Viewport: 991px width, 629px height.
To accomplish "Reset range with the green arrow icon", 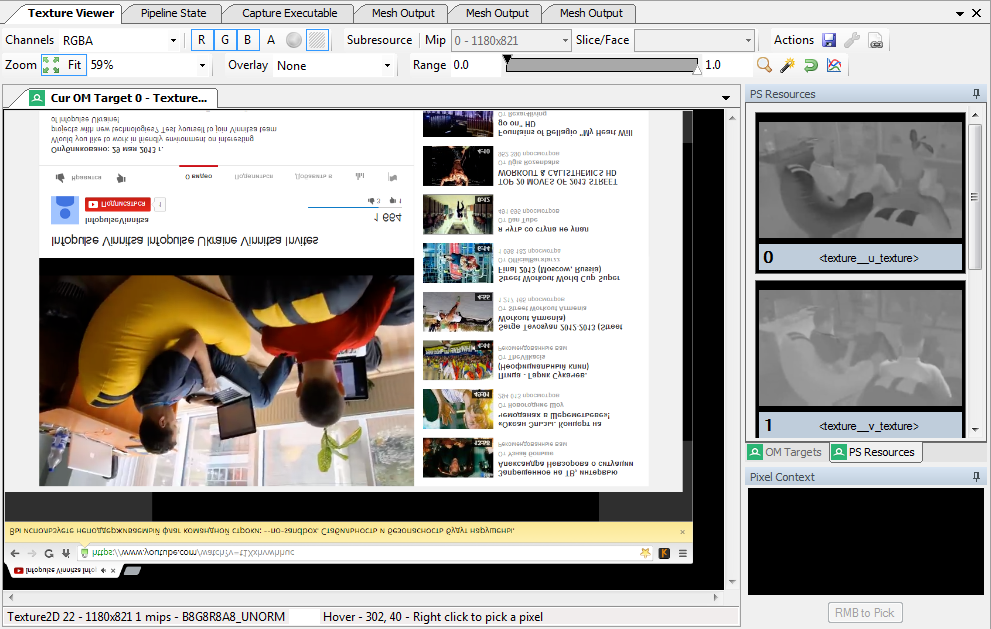I will click(x=811, y=65).
